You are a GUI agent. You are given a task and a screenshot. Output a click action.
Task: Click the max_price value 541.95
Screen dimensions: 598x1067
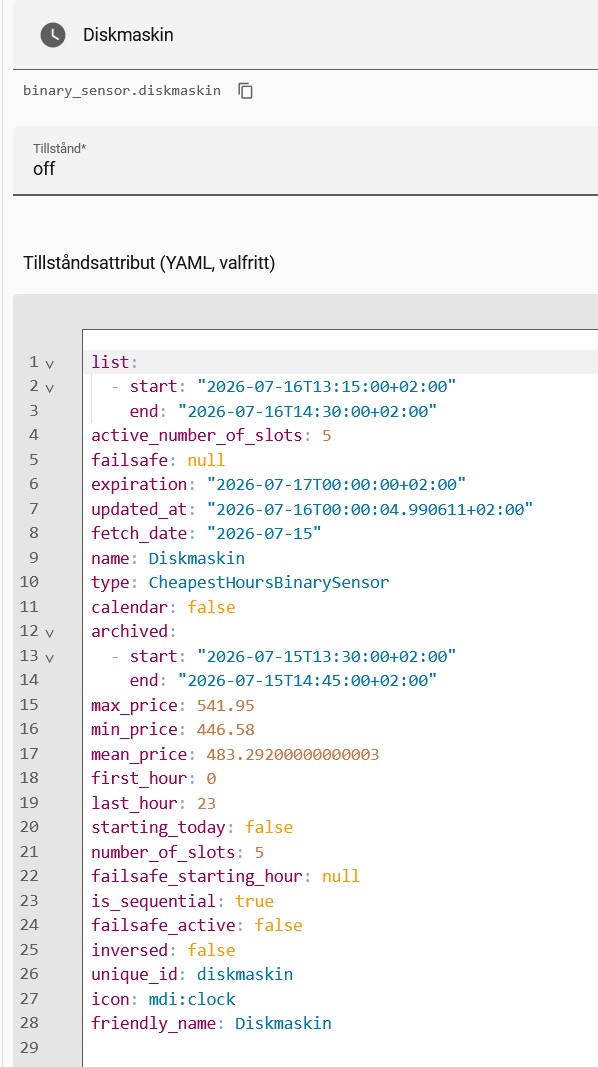click(x=226, y=705)
